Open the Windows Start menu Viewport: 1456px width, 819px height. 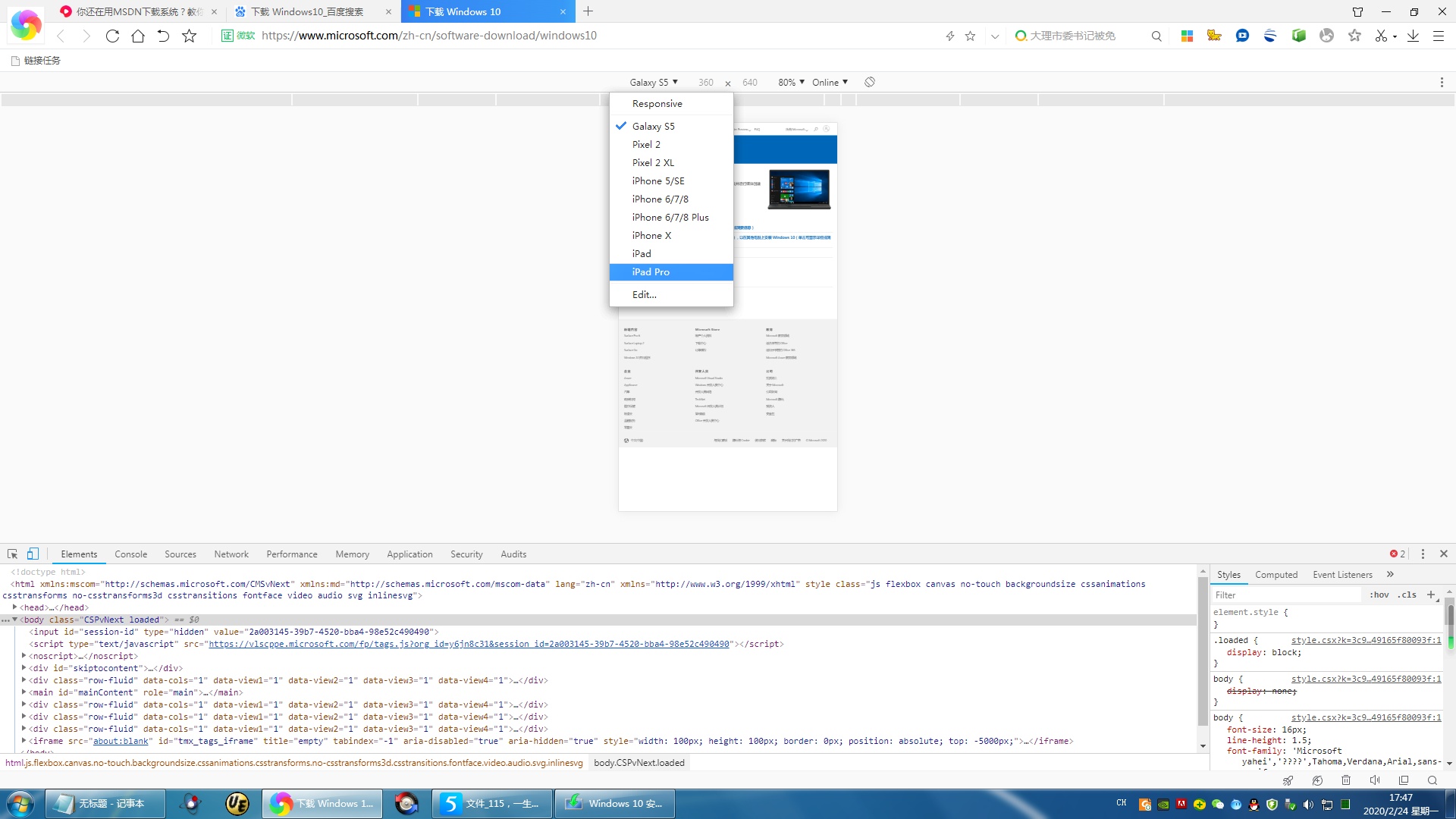(20, 804)
